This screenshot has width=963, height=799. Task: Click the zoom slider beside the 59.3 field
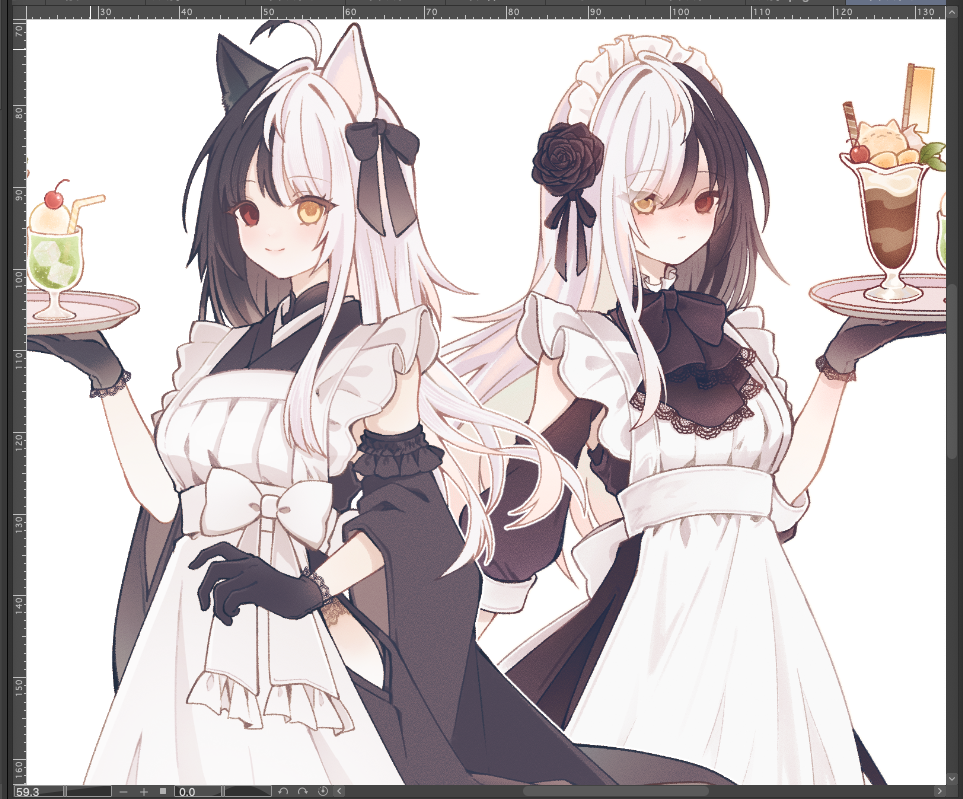coord(90,791)
